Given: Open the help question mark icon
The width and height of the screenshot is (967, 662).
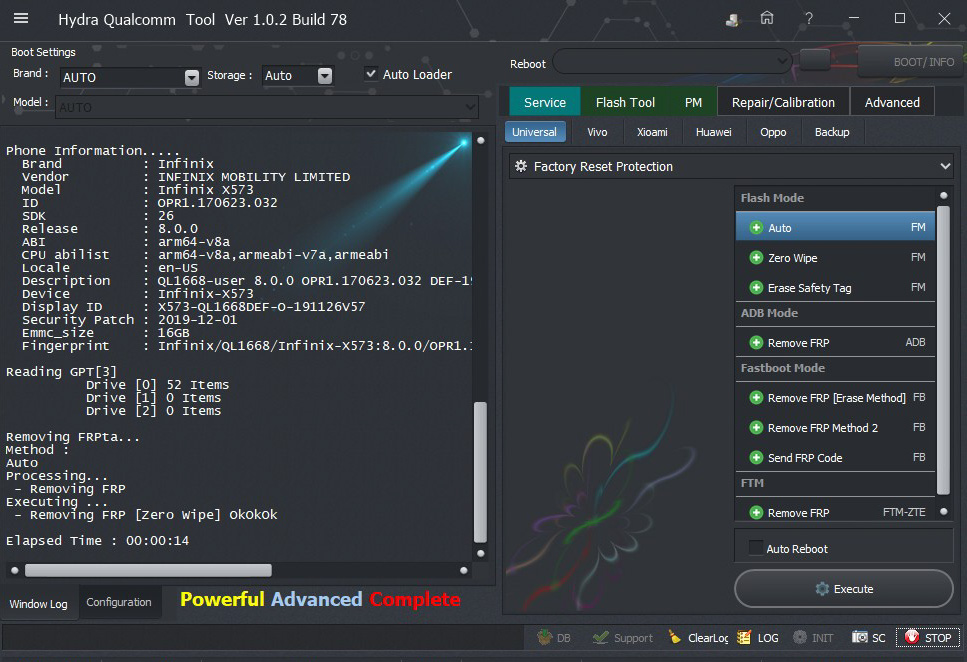Looking at the screenshot, I should 809,19.
